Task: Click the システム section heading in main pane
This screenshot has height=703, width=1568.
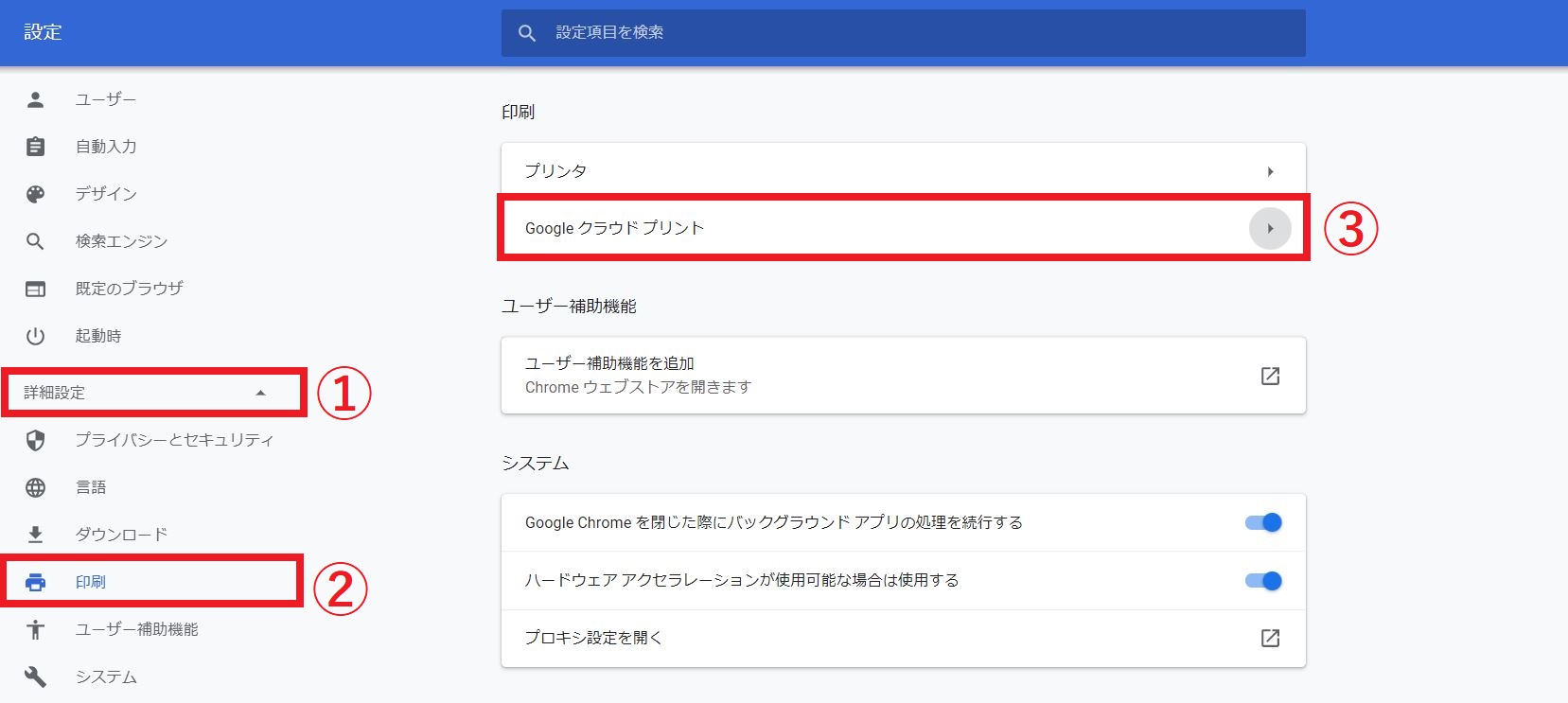Action: tap(536, 463)
